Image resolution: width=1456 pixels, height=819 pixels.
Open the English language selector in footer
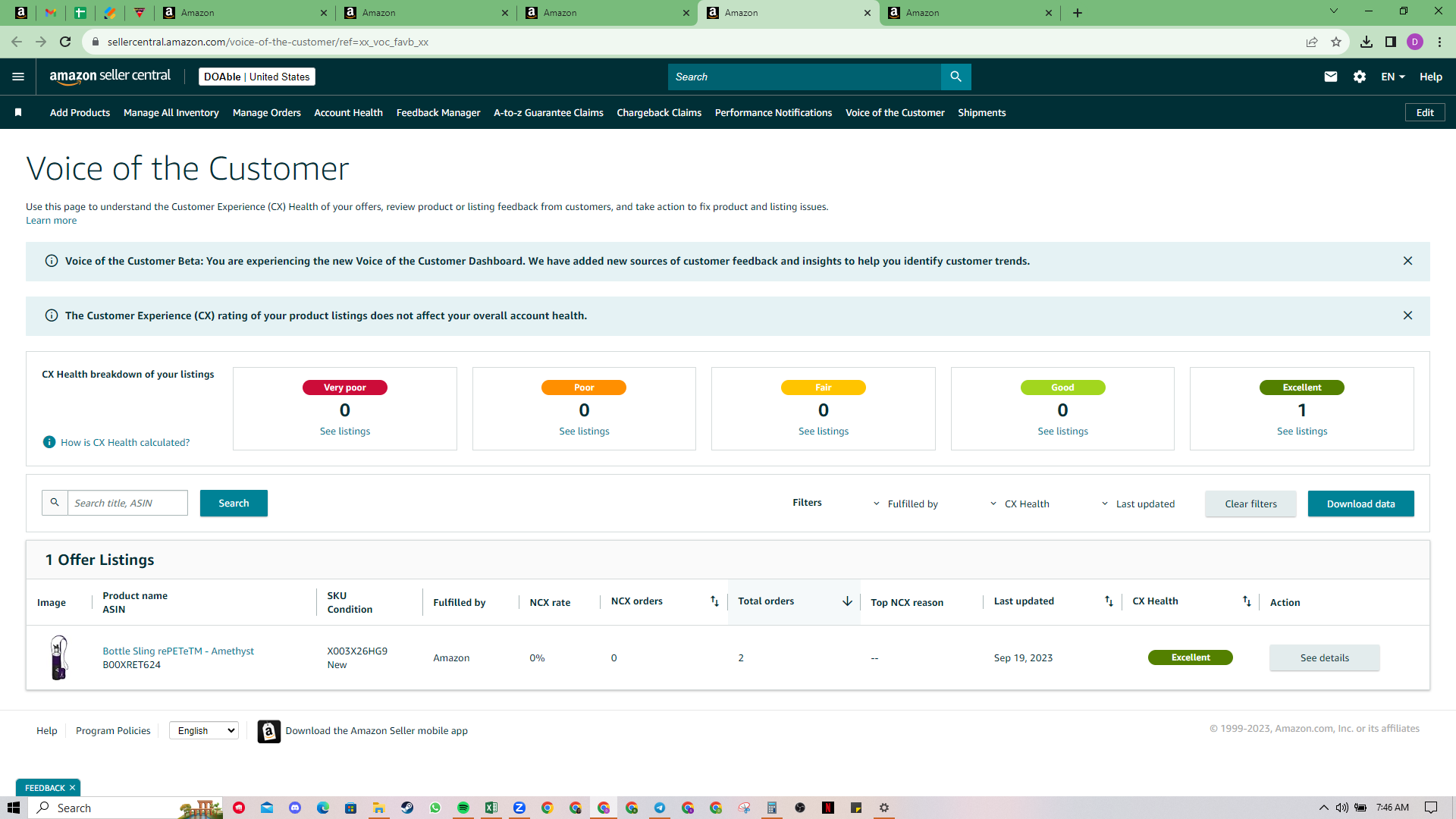[204, 730]
